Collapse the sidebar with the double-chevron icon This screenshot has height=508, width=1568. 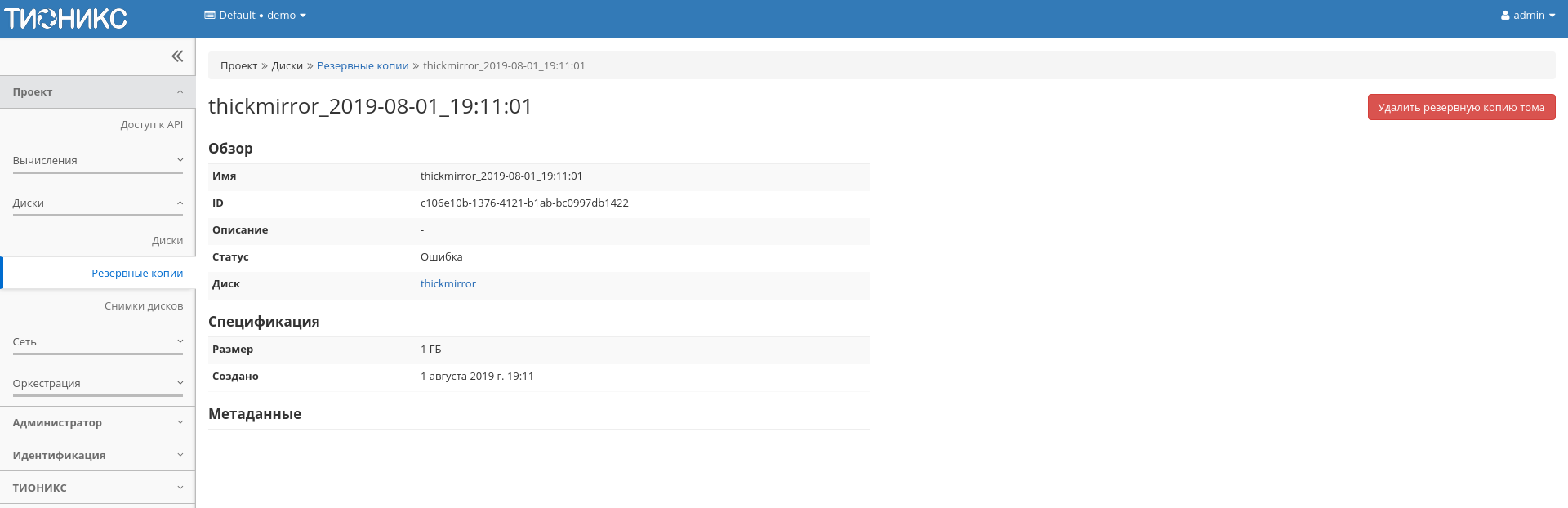177,56
